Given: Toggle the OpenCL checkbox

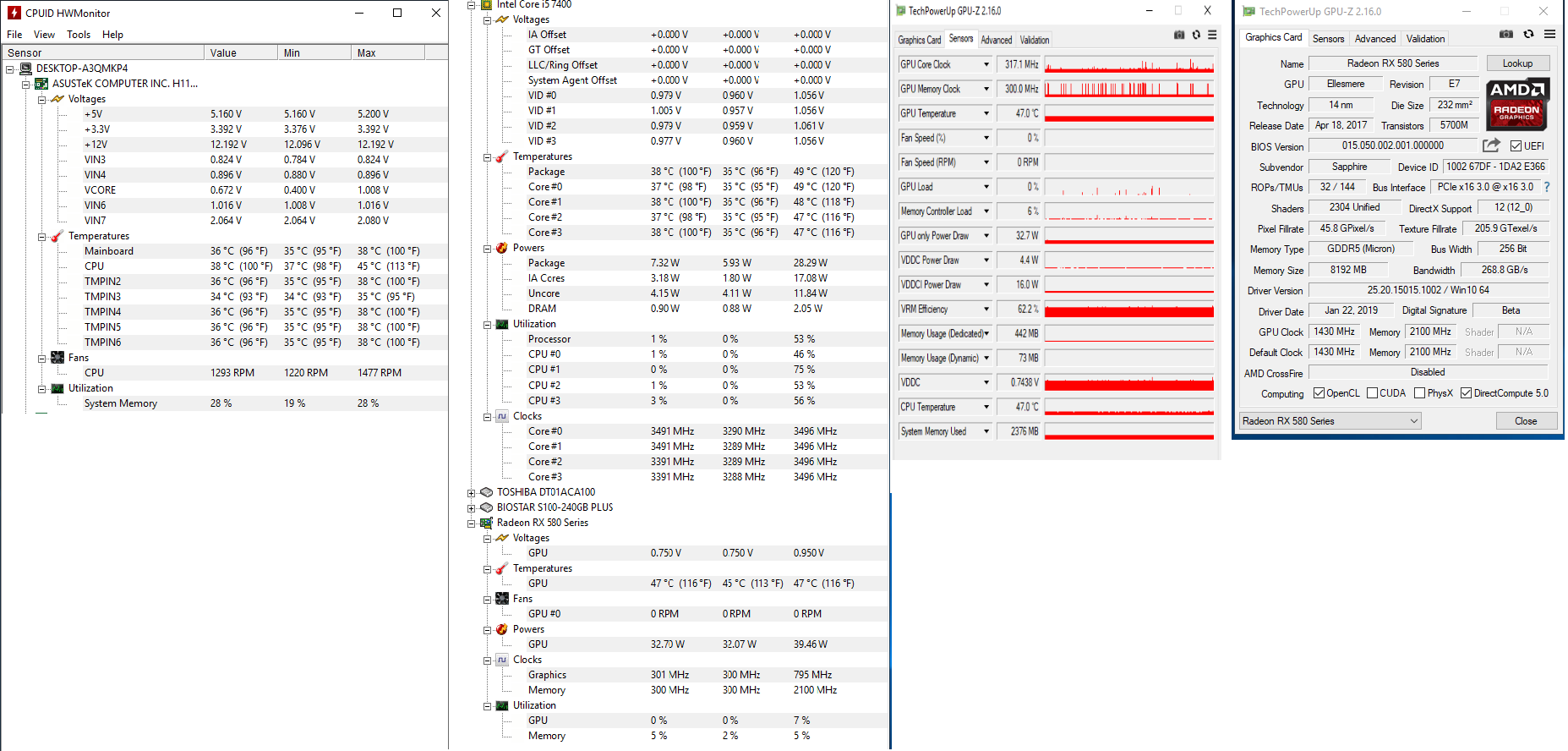Looking at the screenshot, I should [x=1319, y=393].
